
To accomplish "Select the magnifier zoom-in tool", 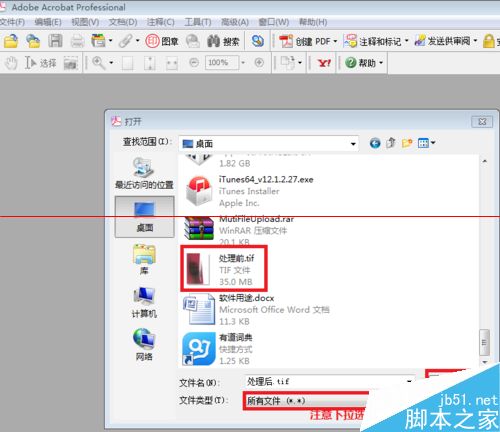I will 99,63.
